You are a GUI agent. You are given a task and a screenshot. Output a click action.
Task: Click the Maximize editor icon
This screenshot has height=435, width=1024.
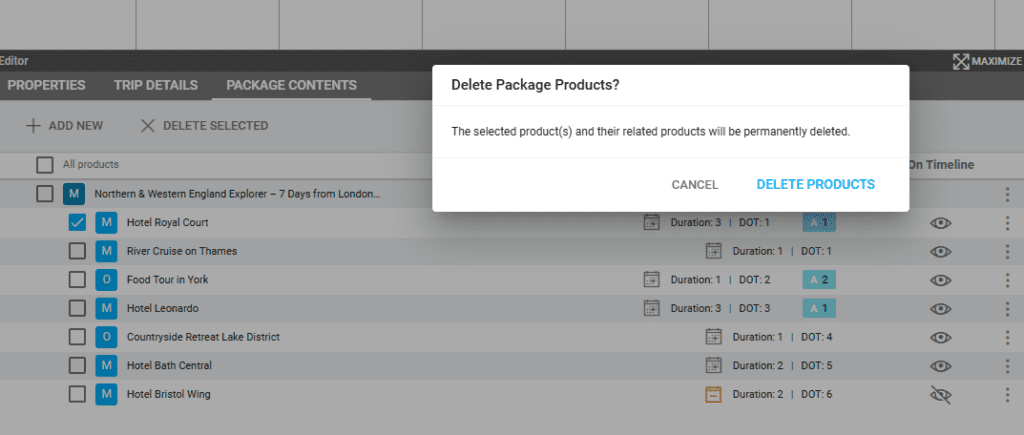pyautogui.click(x=961, y=62)
